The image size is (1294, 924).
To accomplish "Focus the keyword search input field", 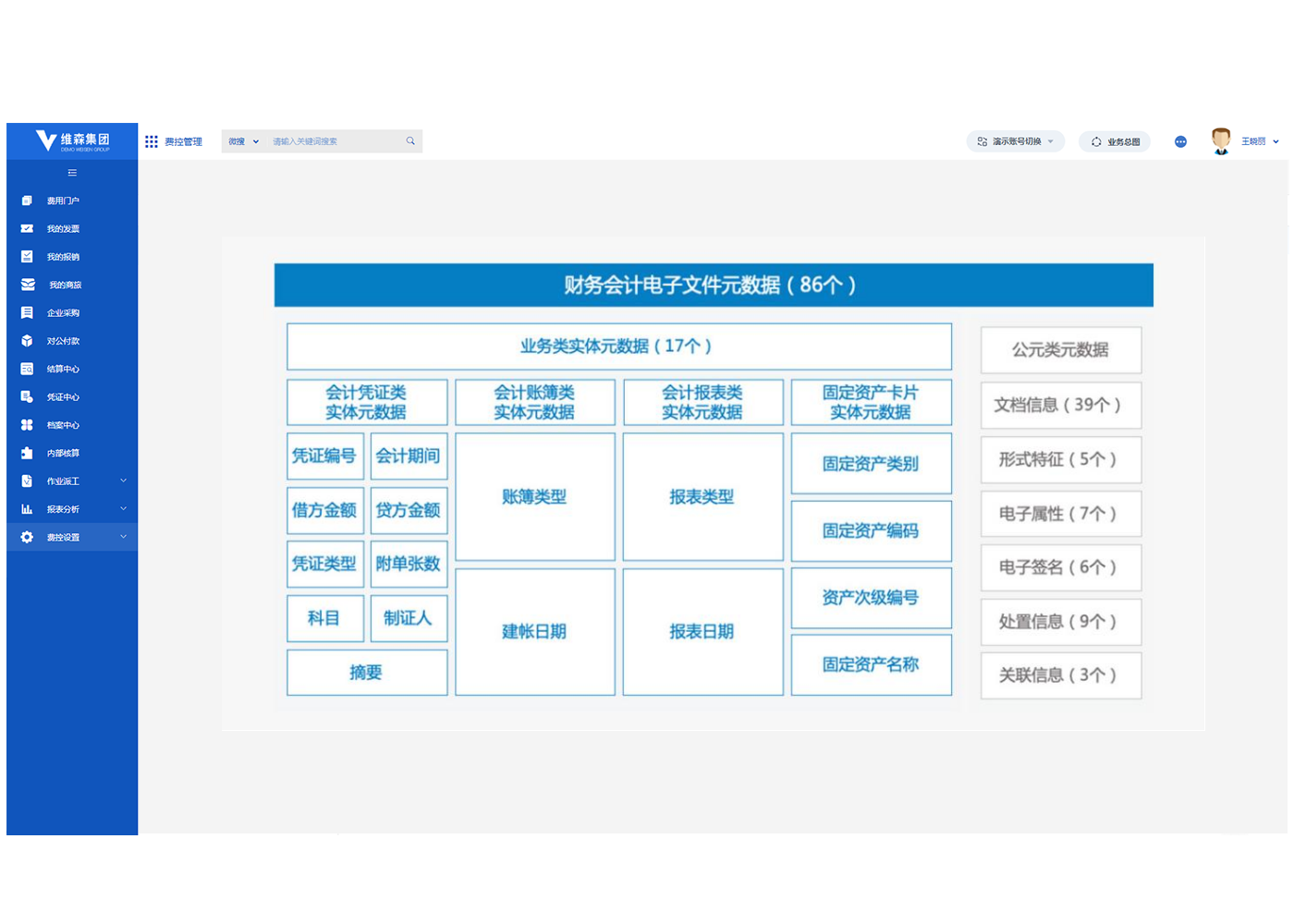I will (333, 141).
